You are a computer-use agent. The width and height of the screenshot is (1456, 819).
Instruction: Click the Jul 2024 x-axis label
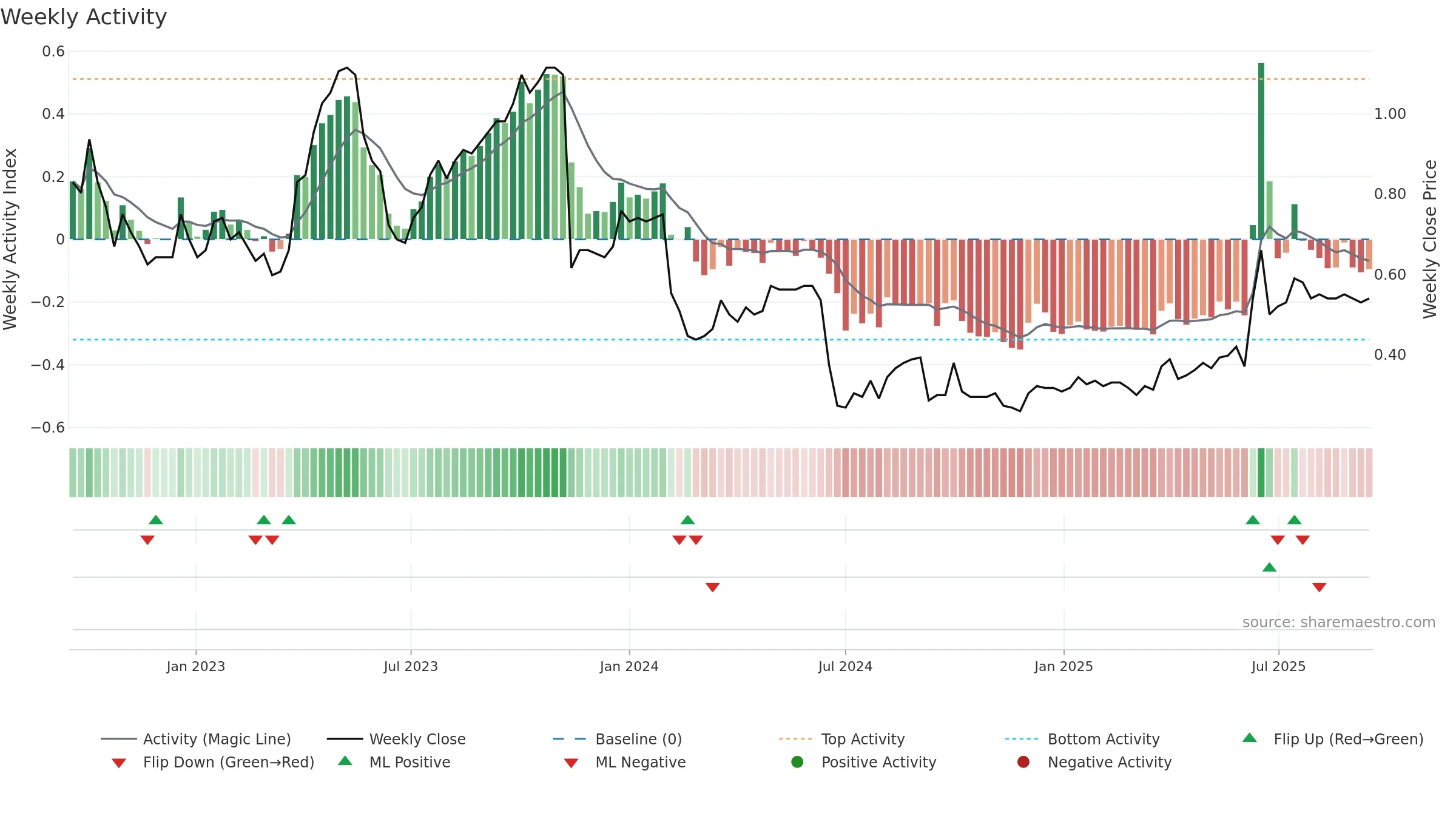point(845,666)
